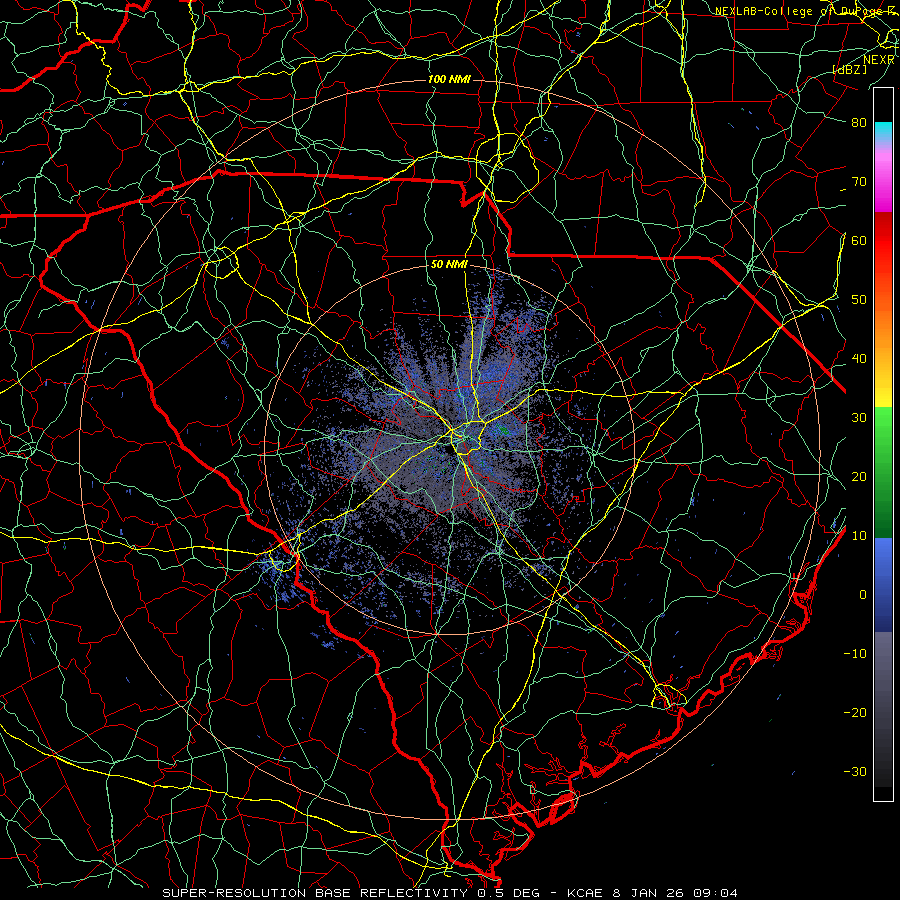
Task: Click the [dBZ] unit label
Action: click(x=849, y=70)
